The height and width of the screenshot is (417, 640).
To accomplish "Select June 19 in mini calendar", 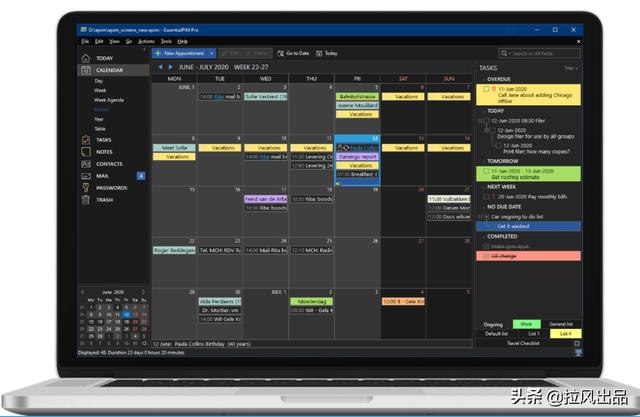I will (127, 322).
